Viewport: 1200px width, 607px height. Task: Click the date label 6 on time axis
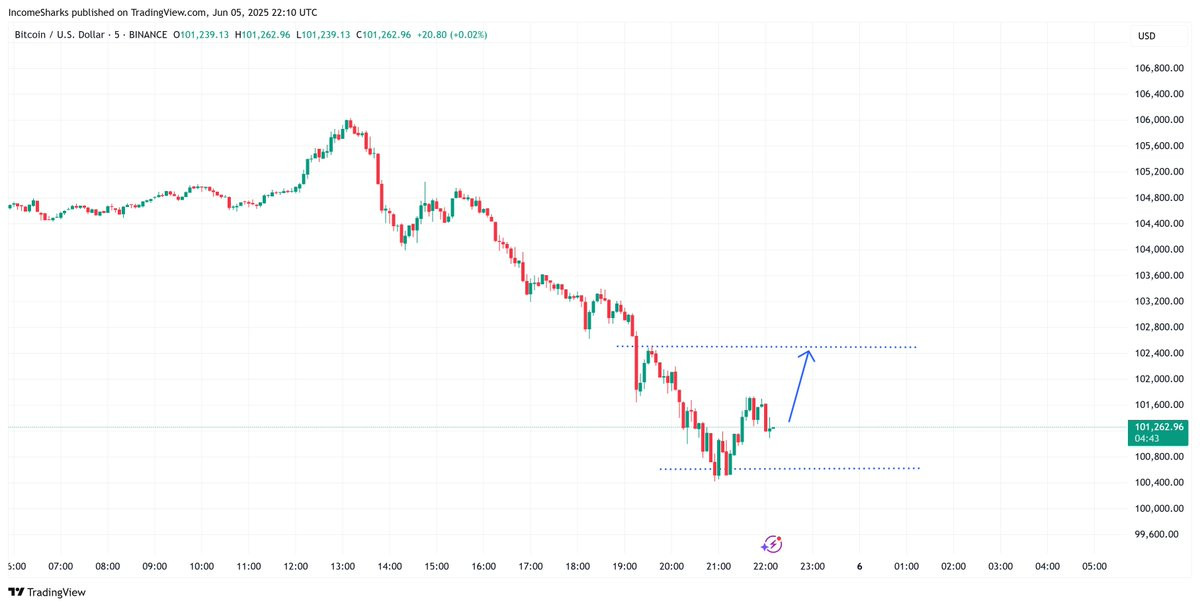coord(860,566)
